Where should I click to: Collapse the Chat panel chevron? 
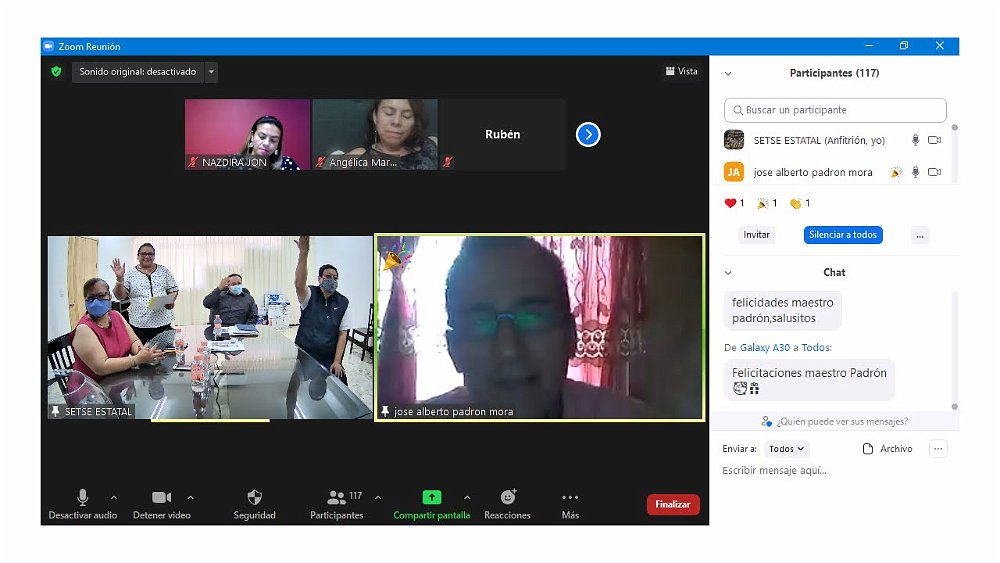coord(728,272)
